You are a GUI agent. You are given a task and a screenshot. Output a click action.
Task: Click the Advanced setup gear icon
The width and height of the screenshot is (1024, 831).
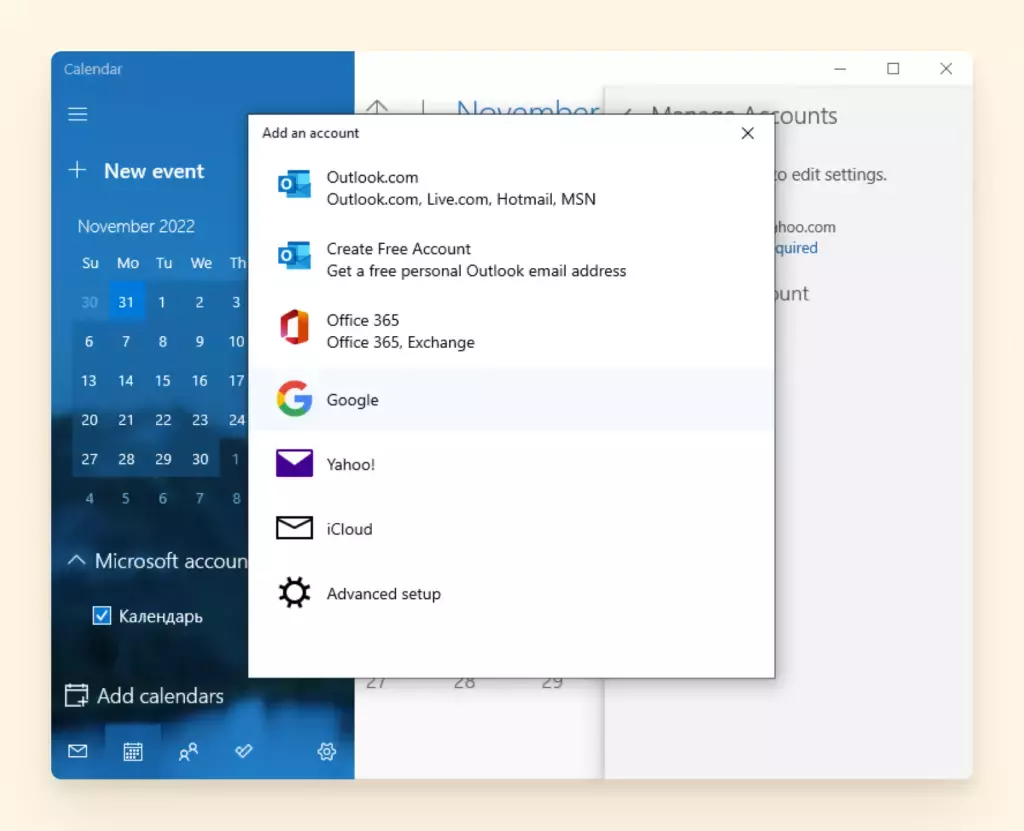click(x=295, y=593)
